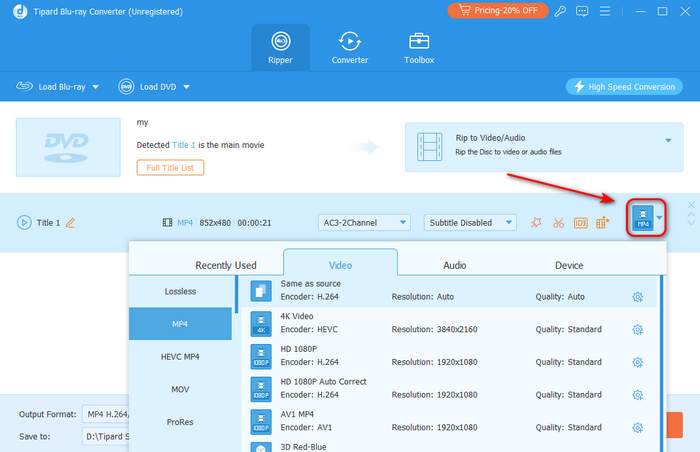This screenshot has width=700, height=452.
Task: Click the edit effects star icon
Action: [536, 222]
